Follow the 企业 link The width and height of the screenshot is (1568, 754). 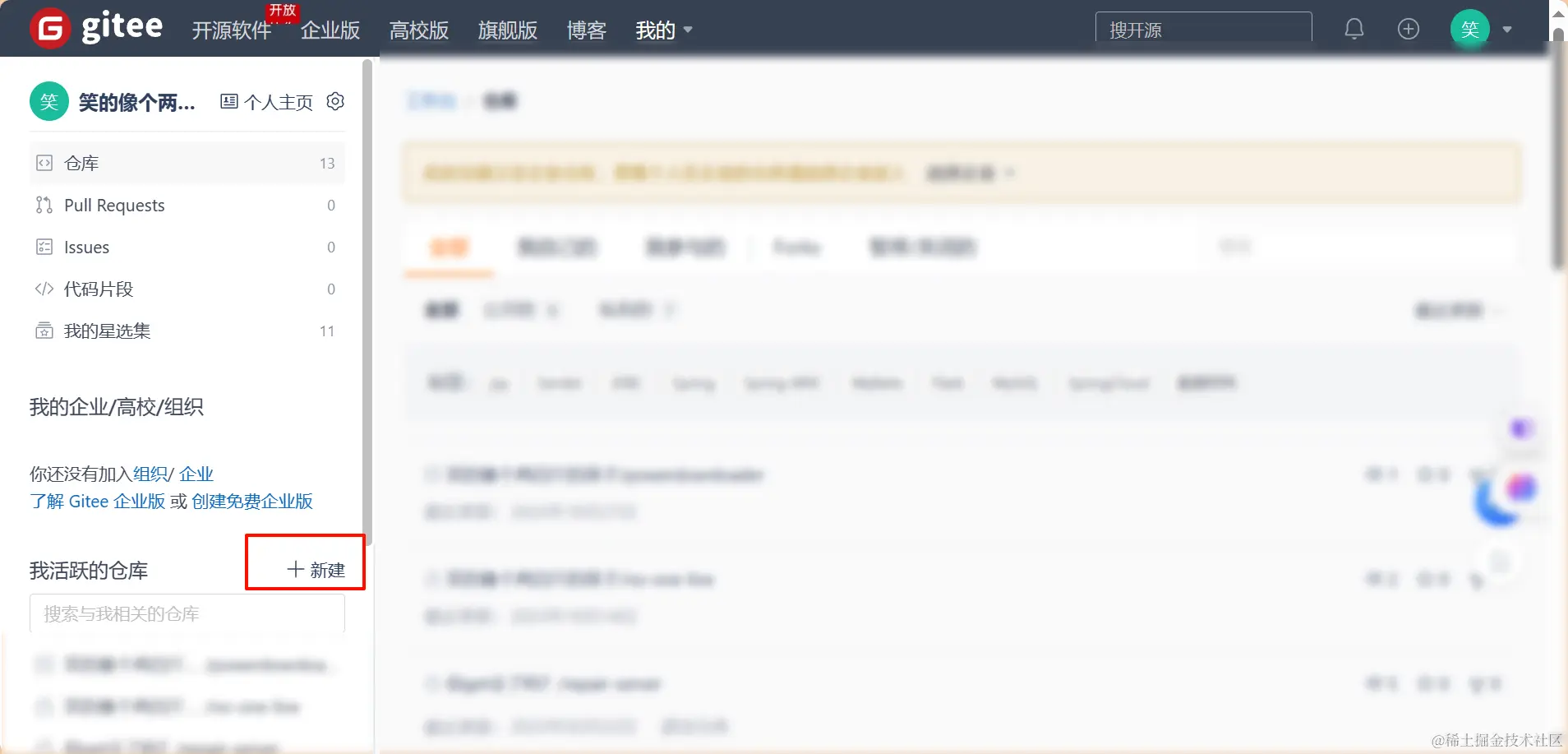coord(196,474)
